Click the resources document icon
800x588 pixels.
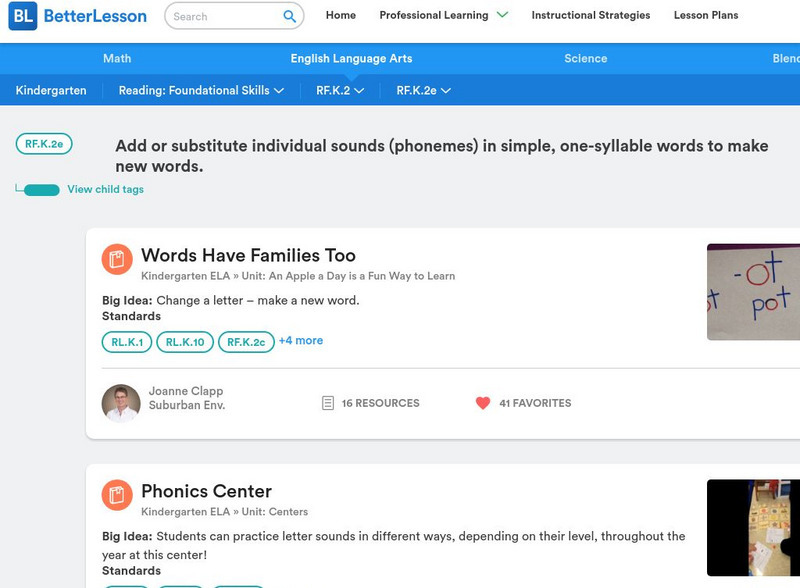(327, 403)
